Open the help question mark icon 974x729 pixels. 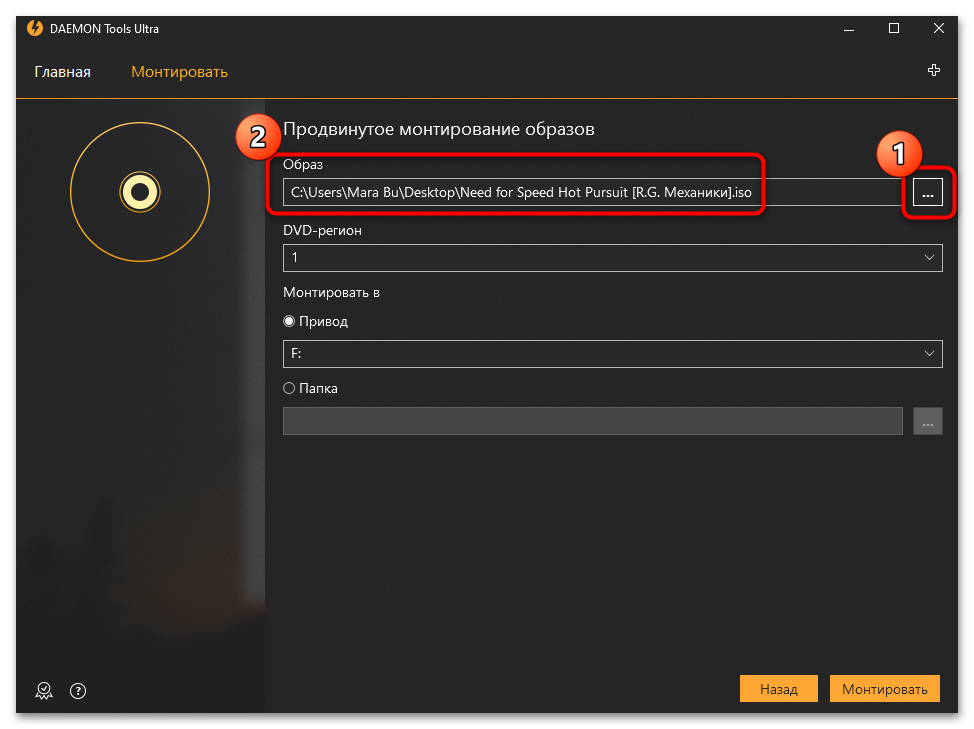click(x=78, y=691)
